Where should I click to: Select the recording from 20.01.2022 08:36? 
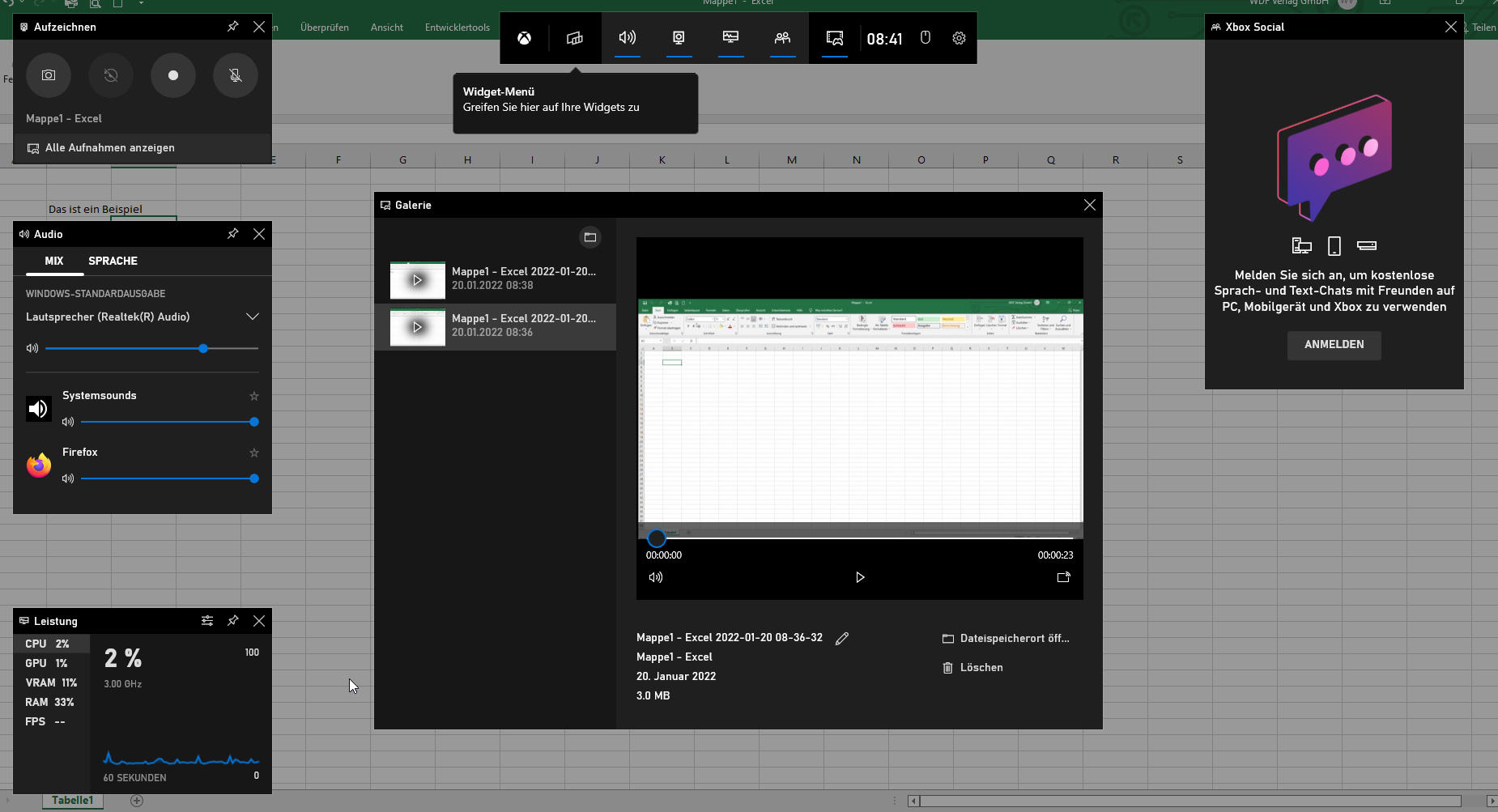point(495,327)
